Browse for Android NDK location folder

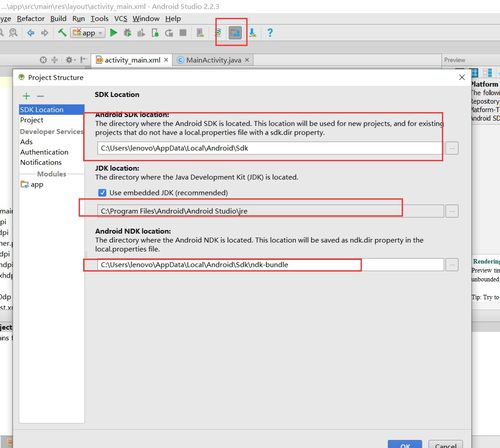click(452, 265)
